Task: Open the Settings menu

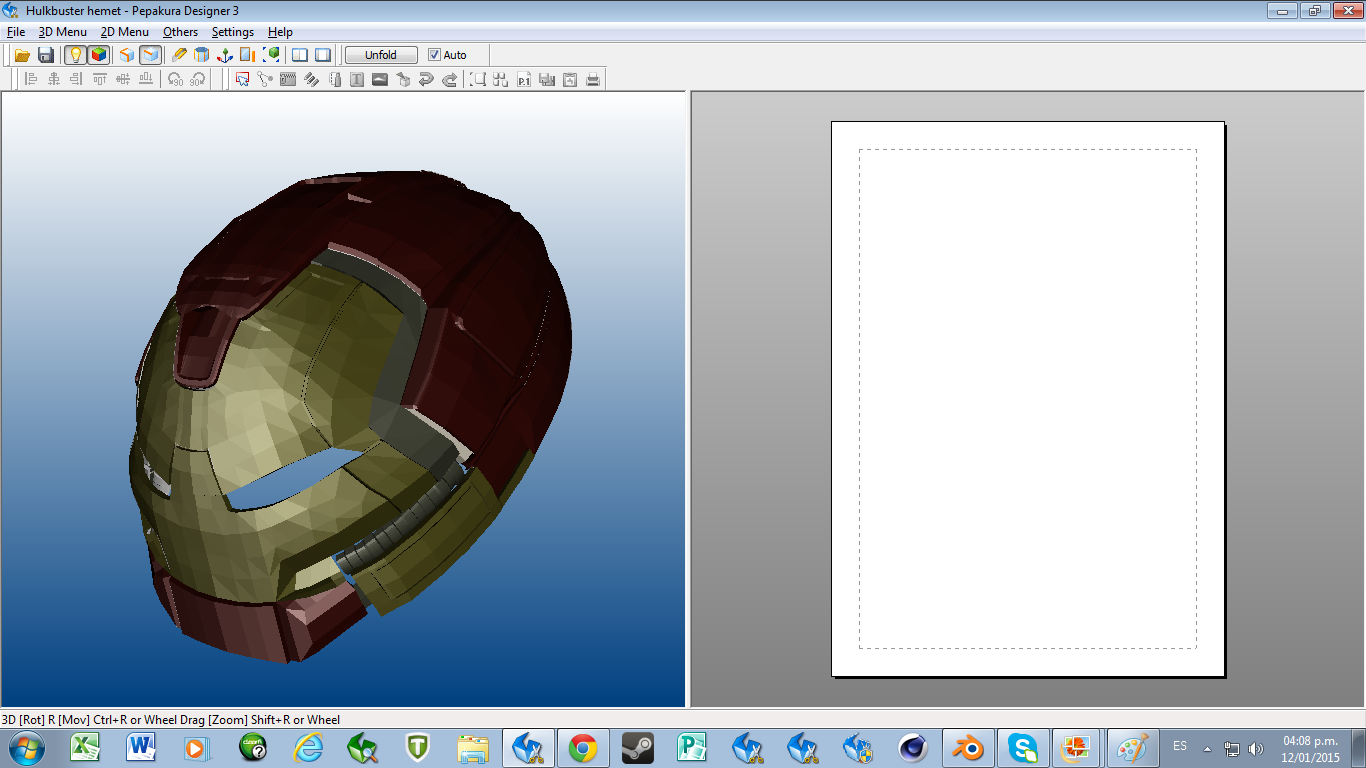Action: tap(233, 32)
